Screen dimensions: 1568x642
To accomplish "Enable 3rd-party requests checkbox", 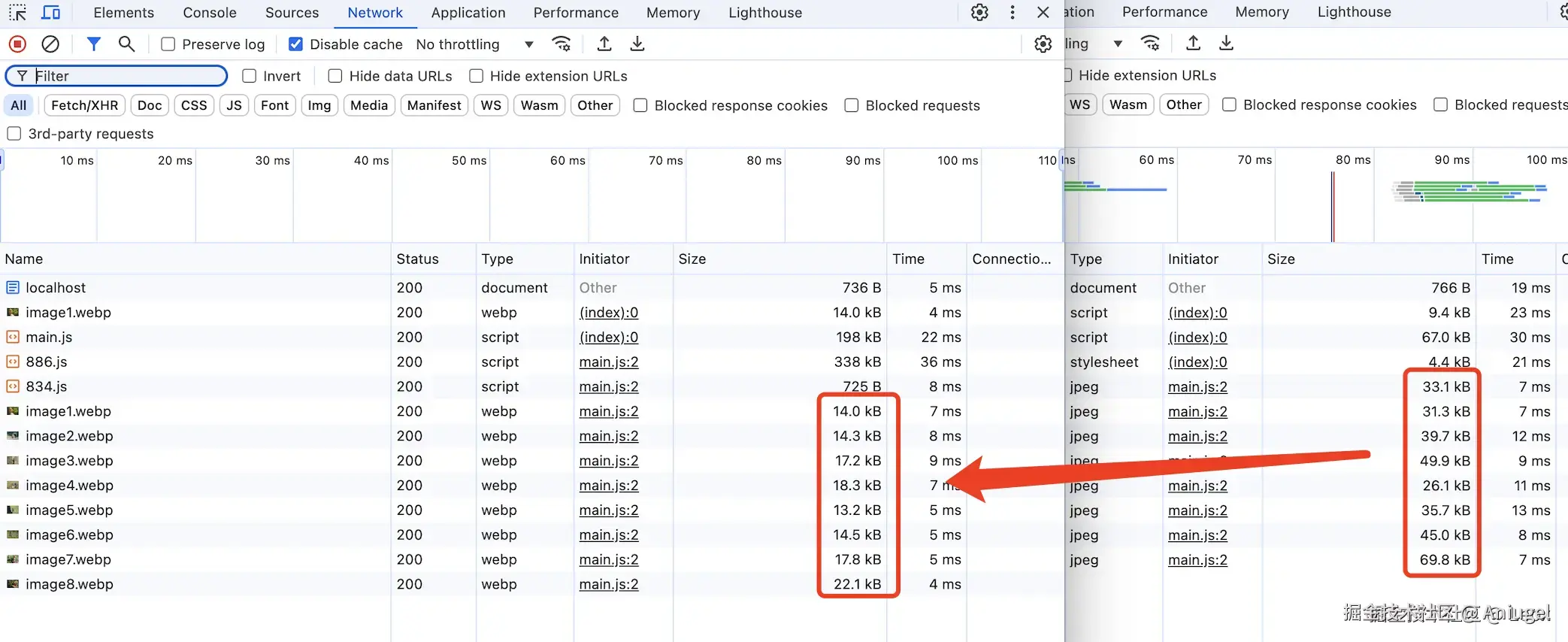I will point(14,134).
